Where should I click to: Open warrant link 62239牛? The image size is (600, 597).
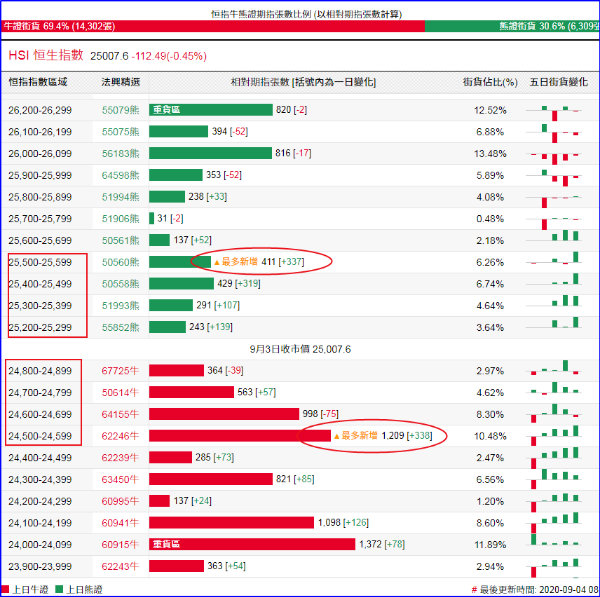point(120,458)
